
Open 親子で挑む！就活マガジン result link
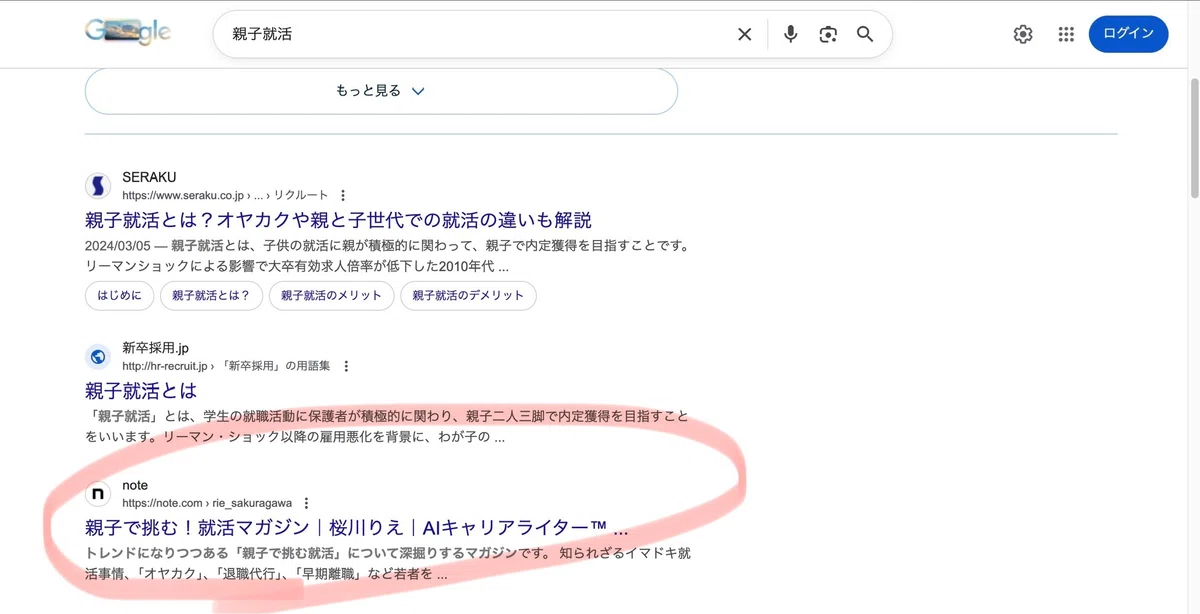[357, 528]
